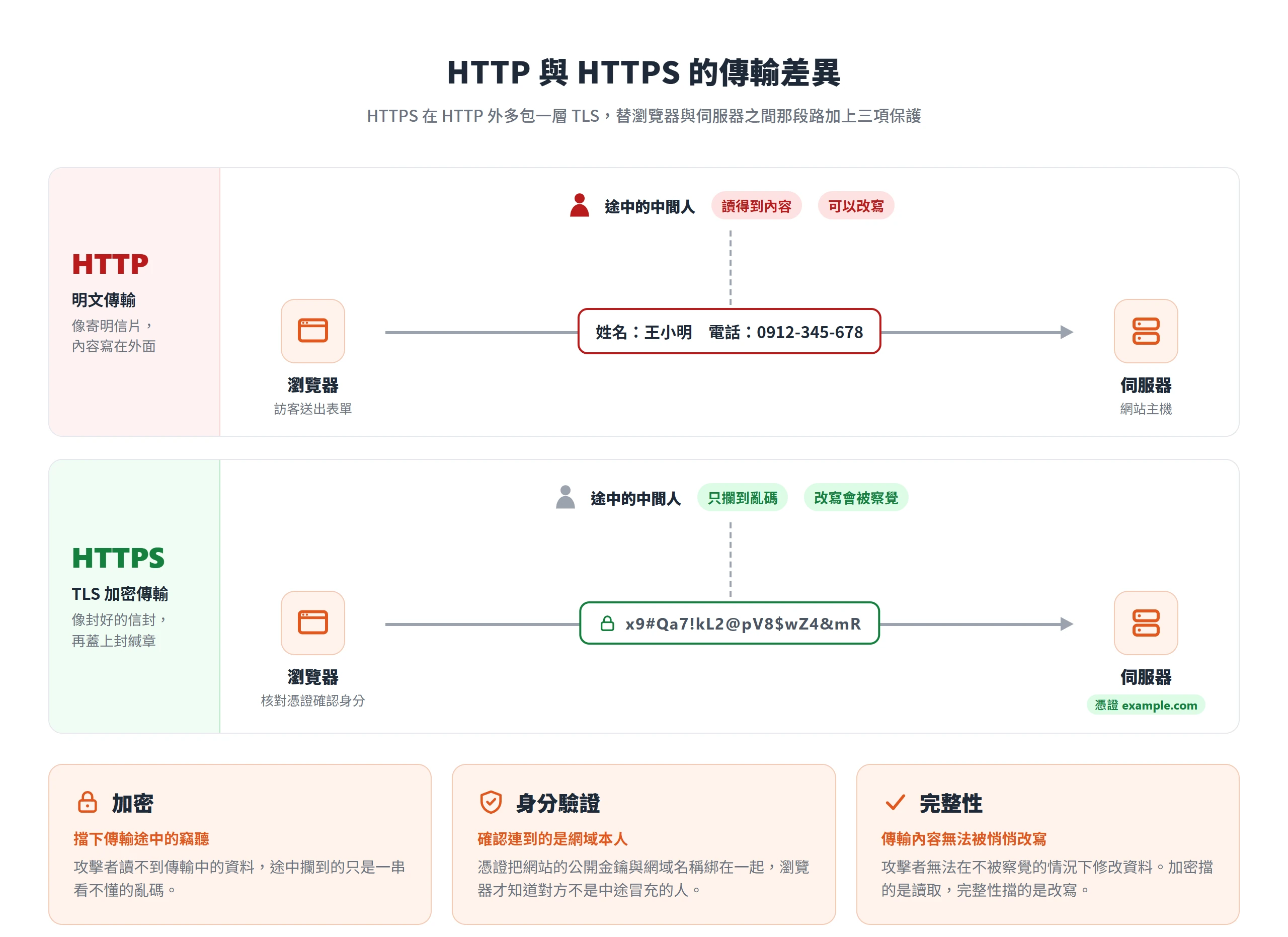Click the 確認連到的是網域本人 subtitle

point(552,839)
